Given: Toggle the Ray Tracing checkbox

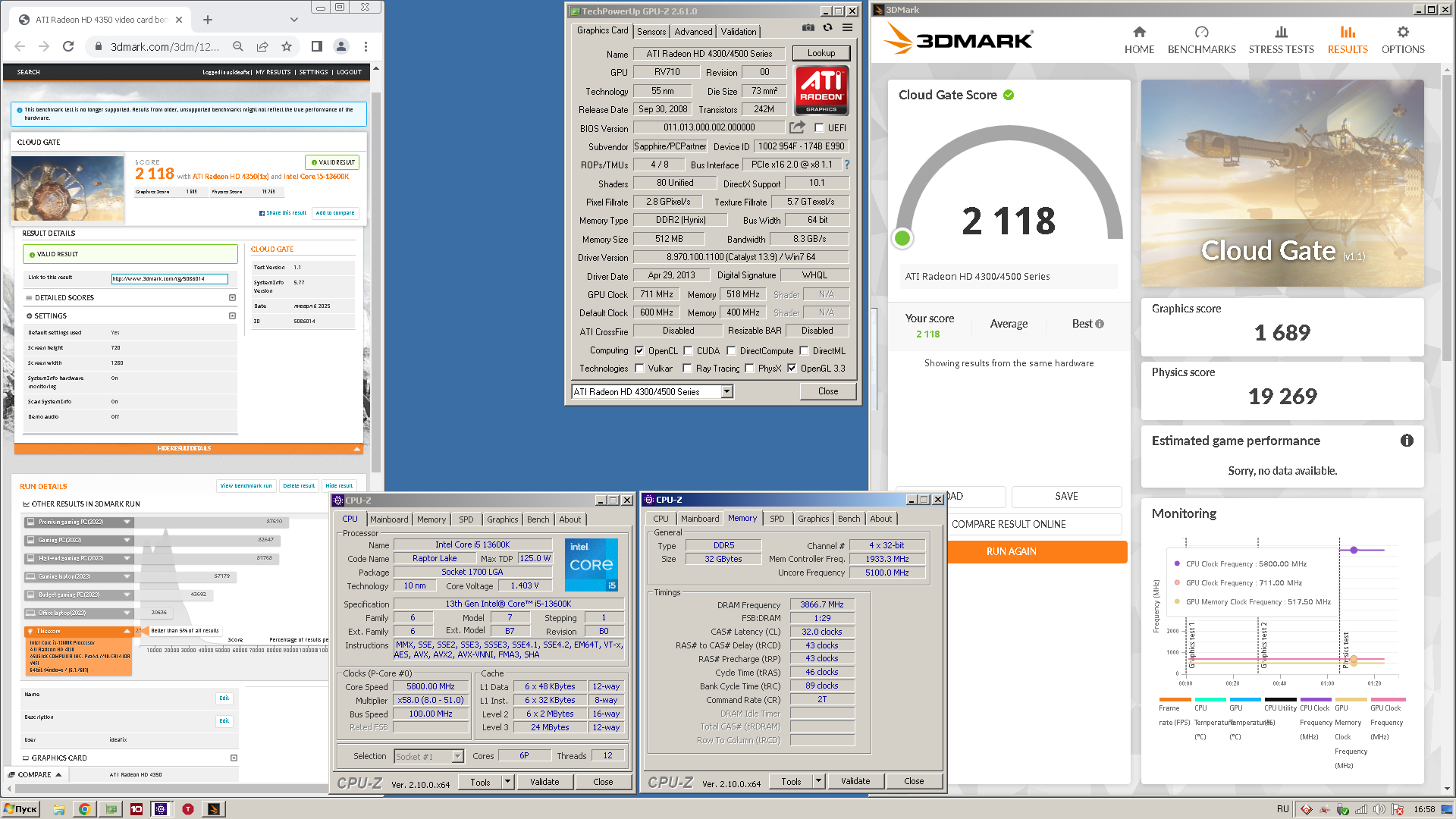Looking at the screenshot, I should pyautogui.click(x=687, y=369).
